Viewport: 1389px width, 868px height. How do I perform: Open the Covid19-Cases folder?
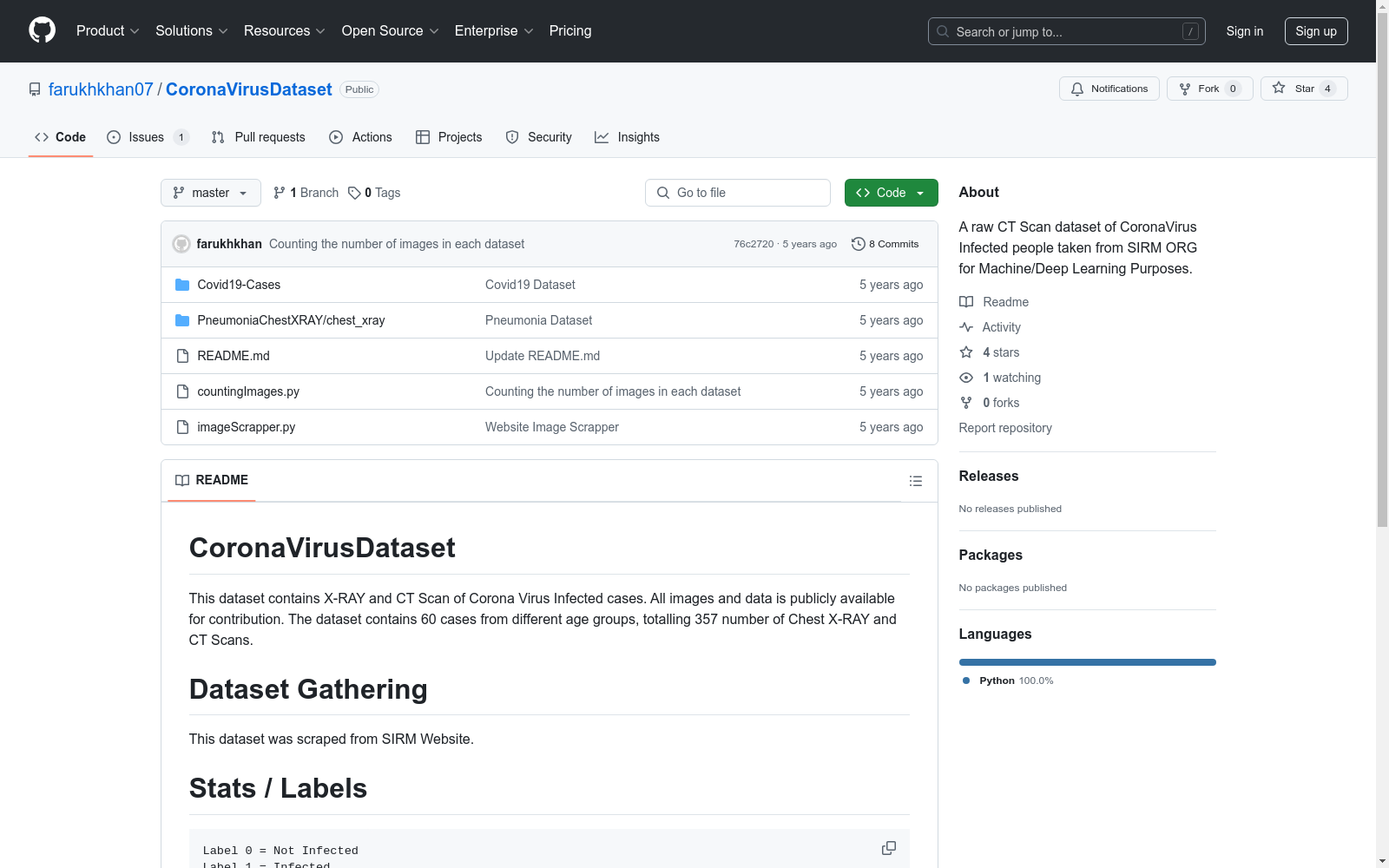tap(239, 285)
